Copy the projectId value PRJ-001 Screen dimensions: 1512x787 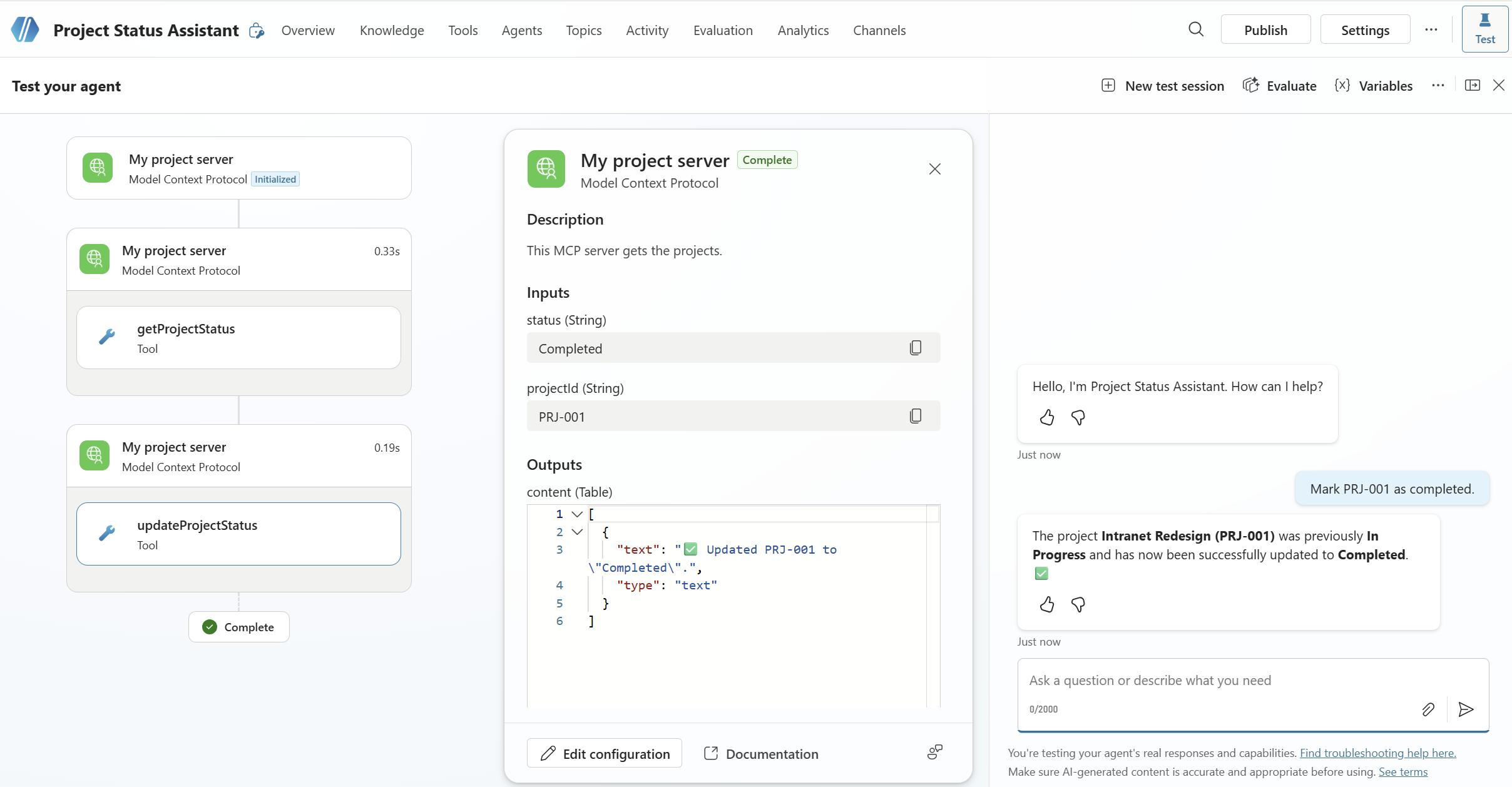click(915, 416)
